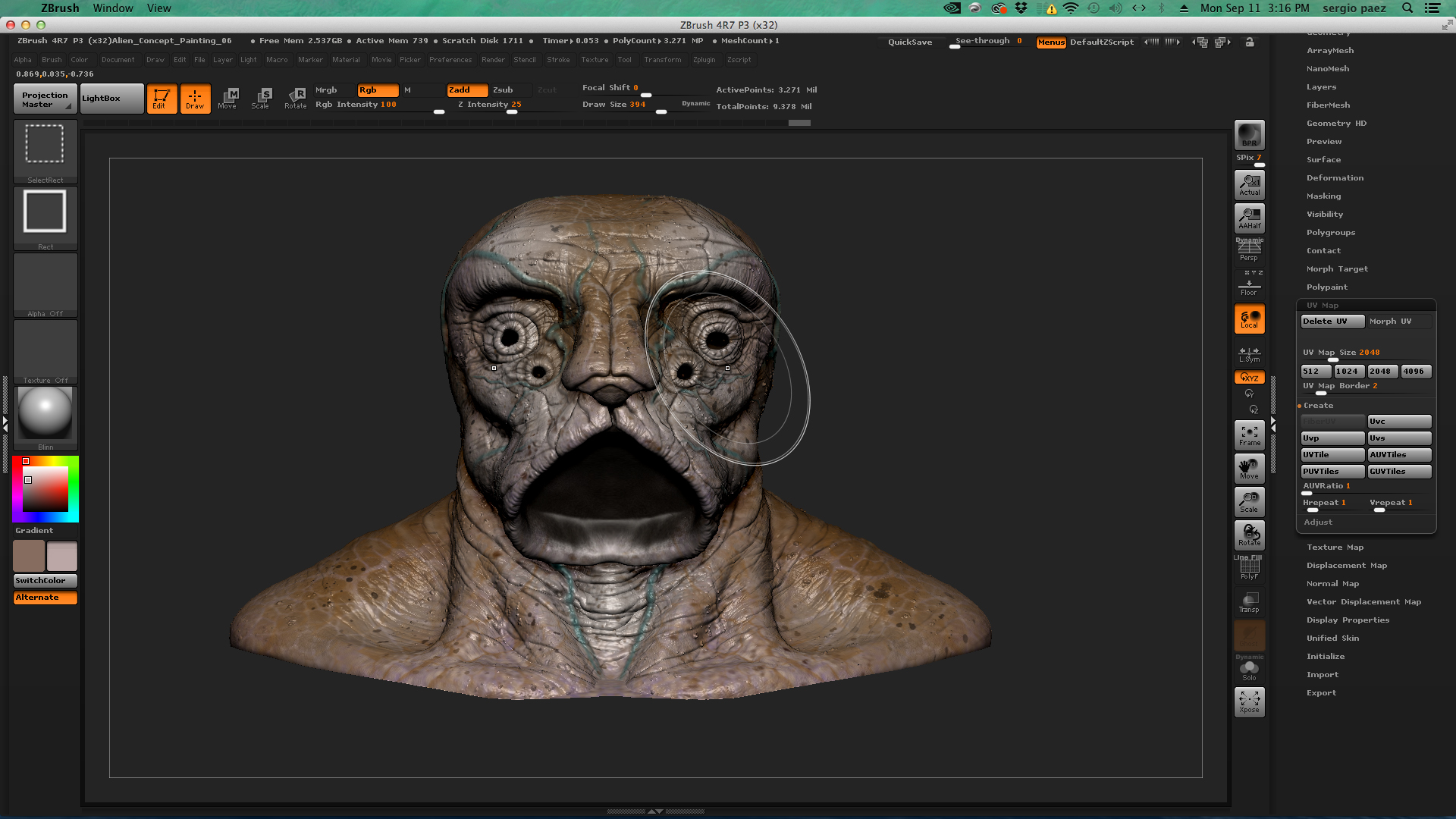Image resolution: width=1456 pixels, height=819 pixels.
Task: Toggle Local transformations button
Action: tap(1249, 318)
